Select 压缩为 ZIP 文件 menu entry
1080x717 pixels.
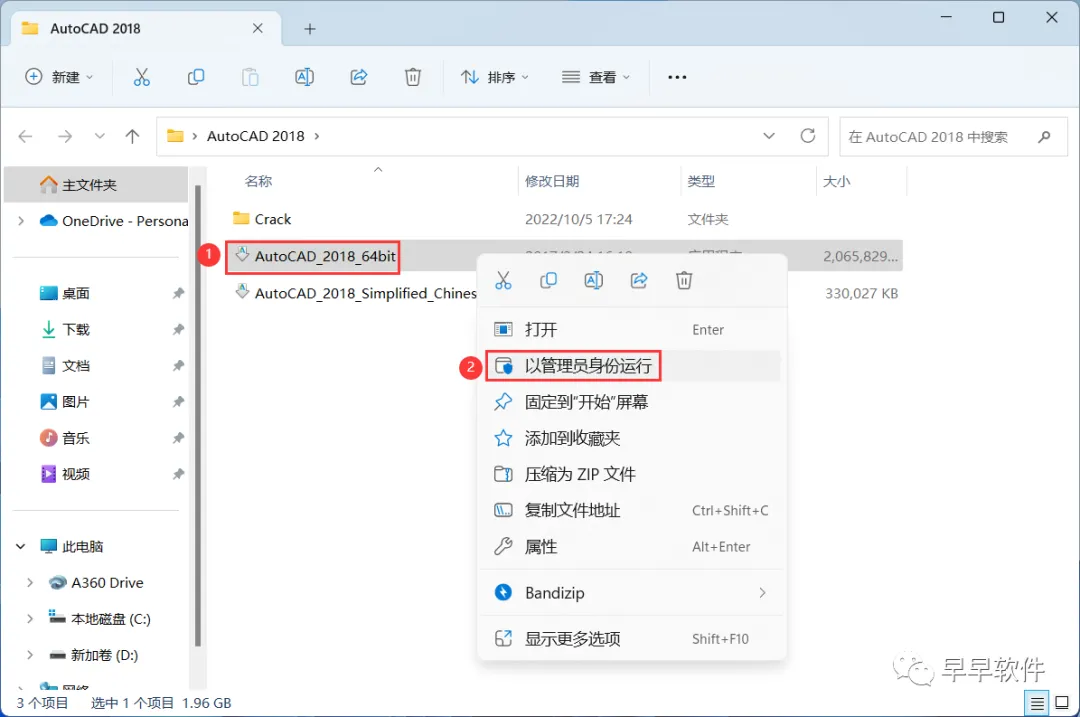point(632,474)
